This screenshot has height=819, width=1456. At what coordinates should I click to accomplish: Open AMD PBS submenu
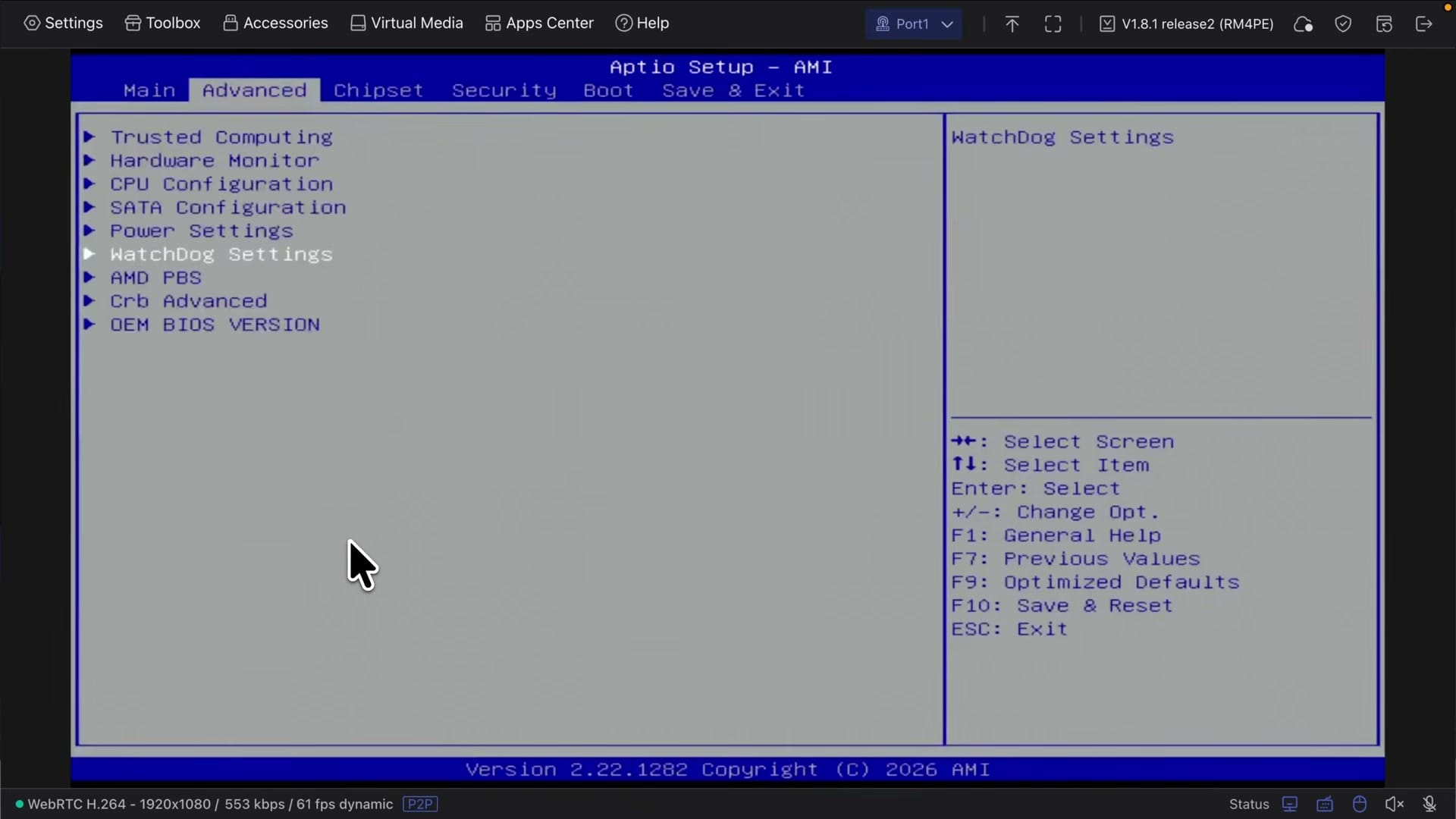click(x=156, y=278)
